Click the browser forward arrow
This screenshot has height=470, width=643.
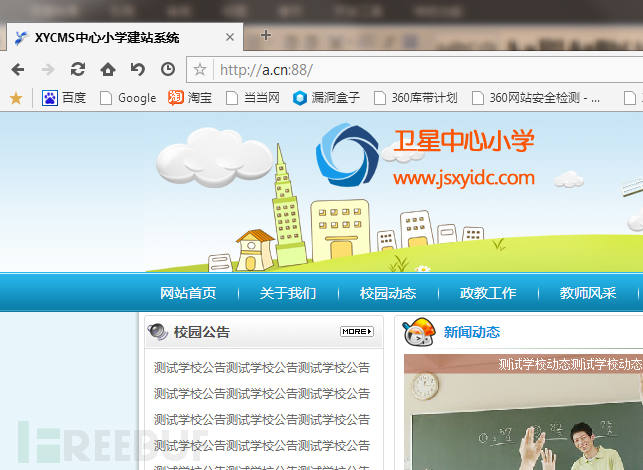(48, 69)
